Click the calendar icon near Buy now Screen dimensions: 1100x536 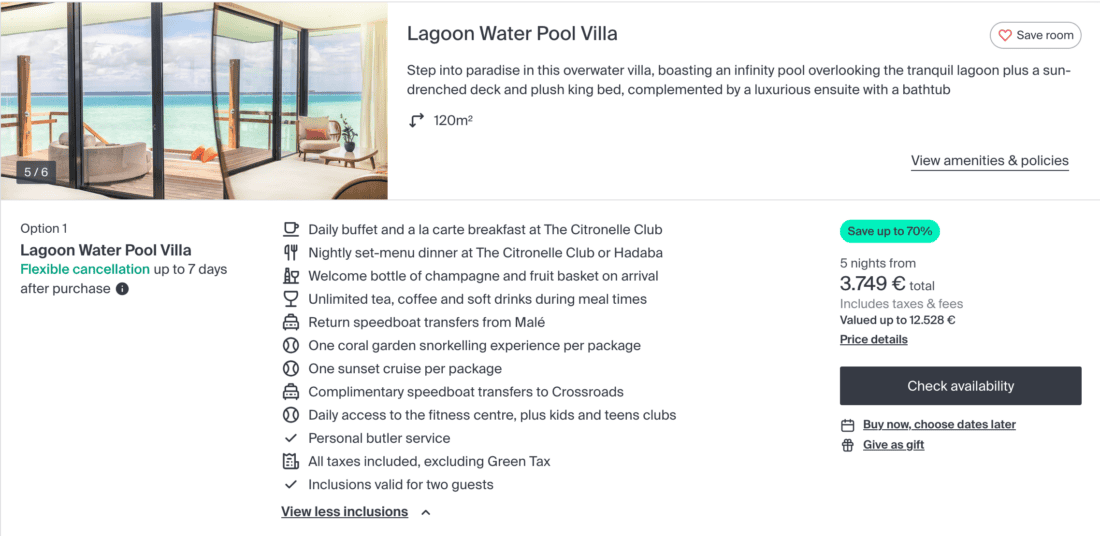tap(848, 425)
